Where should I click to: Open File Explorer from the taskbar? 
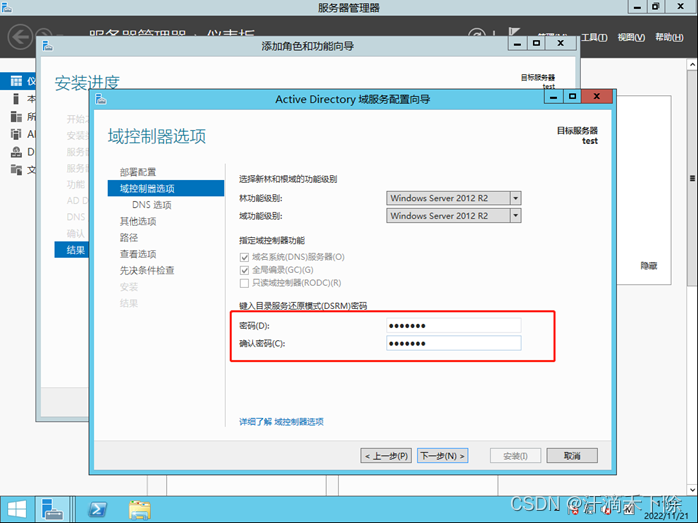tap(140, 510)
